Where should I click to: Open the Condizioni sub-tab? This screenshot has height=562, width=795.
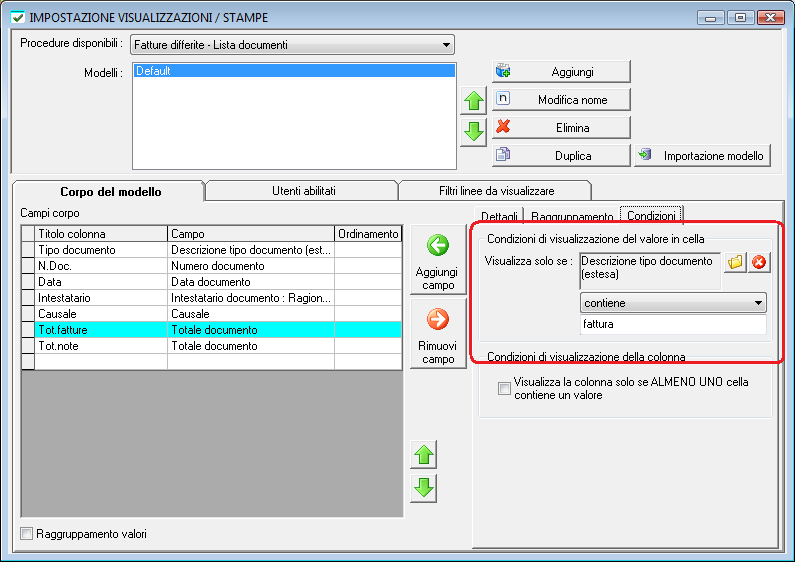pyautogui.click(x=651, y=215)
